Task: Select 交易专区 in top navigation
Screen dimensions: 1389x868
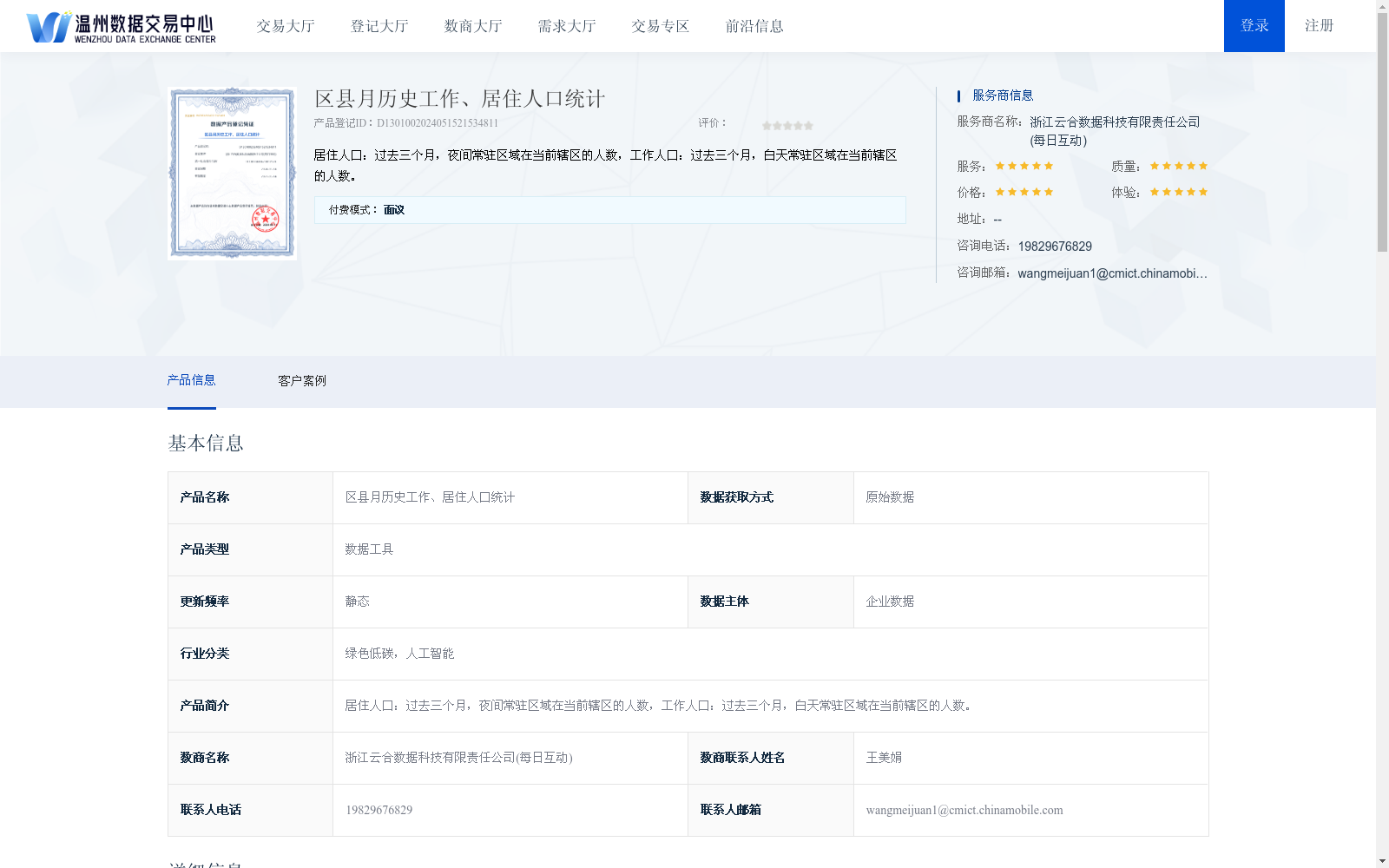Action: point(661,26)
